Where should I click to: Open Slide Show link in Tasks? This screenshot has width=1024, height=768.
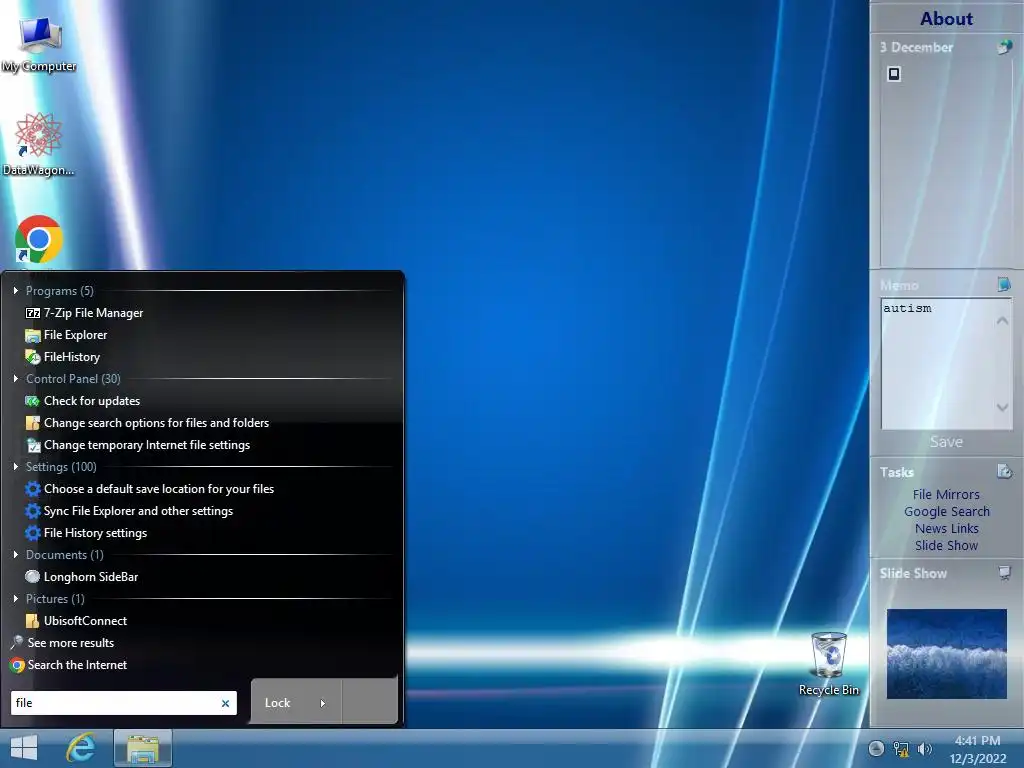pyautogui.click(x=946, y=545)
